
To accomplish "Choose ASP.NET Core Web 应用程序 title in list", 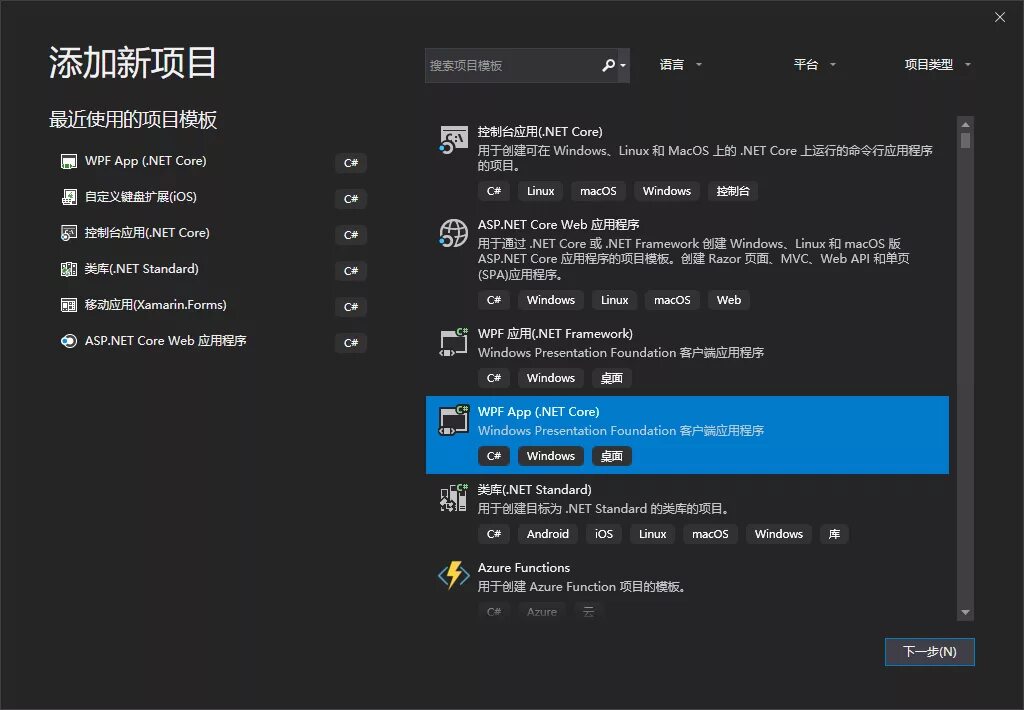I will pyautogui.click(x=558, y=225).
